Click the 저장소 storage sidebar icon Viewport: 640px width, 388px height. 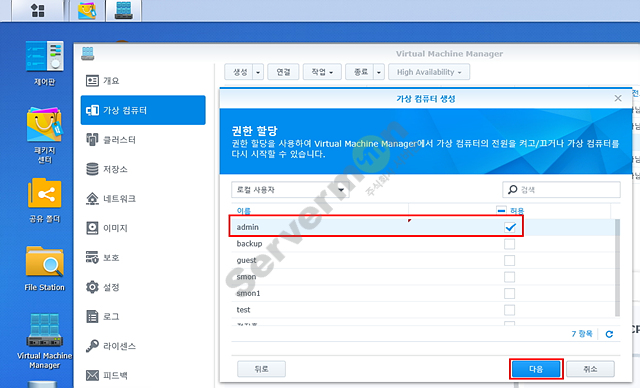[92, 169]
